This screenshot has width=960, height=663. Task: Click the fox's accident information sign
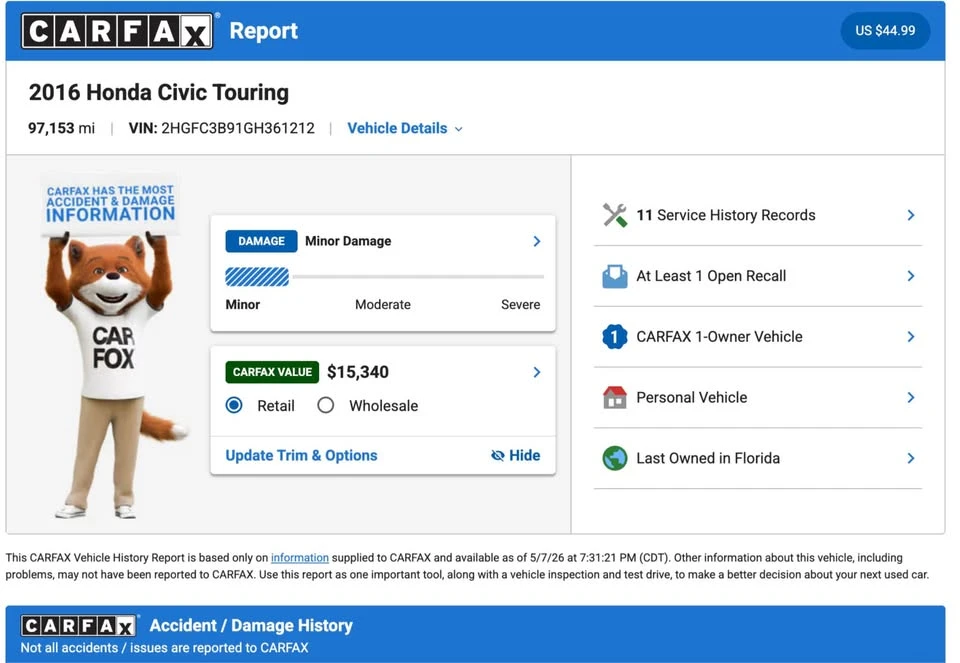tap(110, 204)
